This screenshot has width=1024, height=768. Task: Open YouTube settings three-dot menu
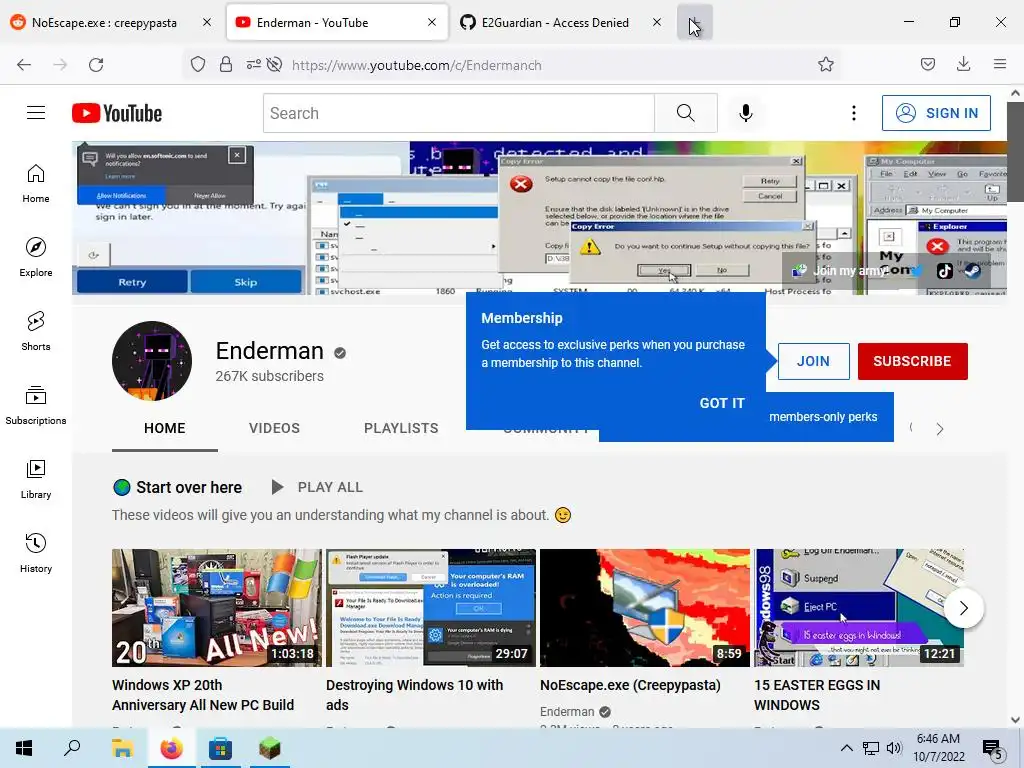[x=854, y=113]
